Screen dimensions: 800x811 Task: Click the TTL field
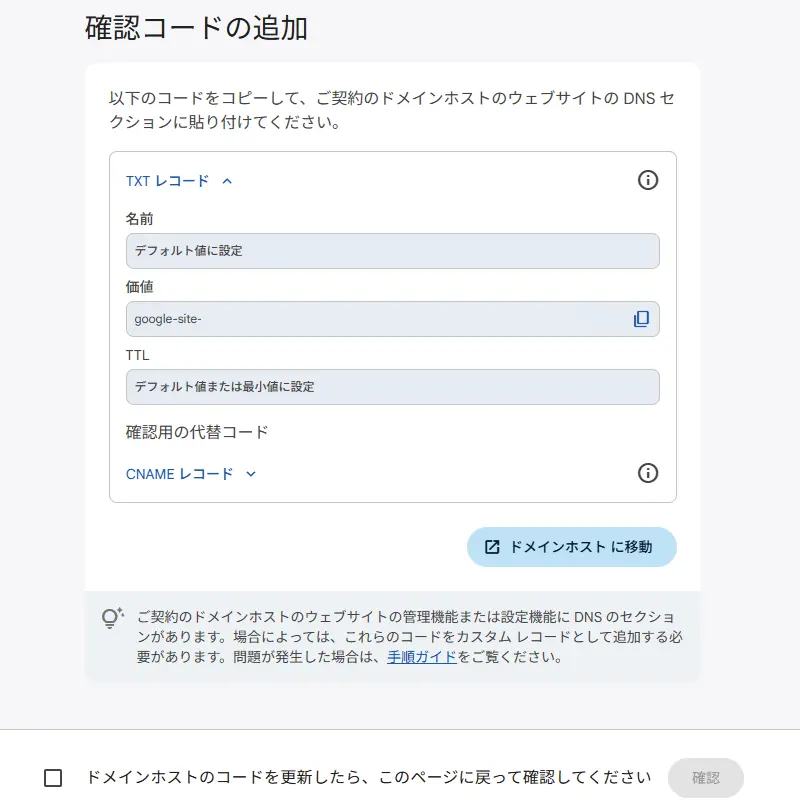pyautogui.click(x=392, y=387)
